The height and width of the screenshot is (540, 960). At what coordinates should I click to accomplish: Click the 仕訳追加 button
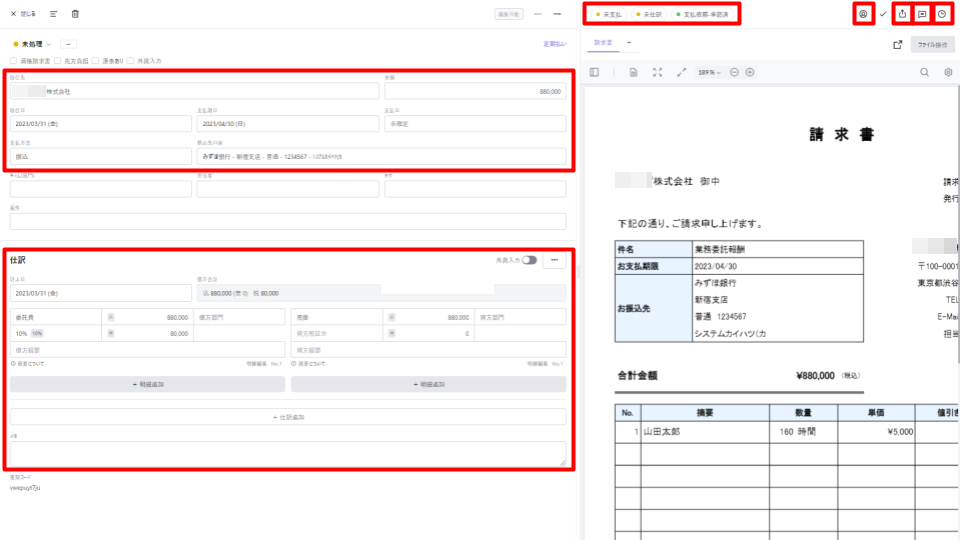(288, 417)
